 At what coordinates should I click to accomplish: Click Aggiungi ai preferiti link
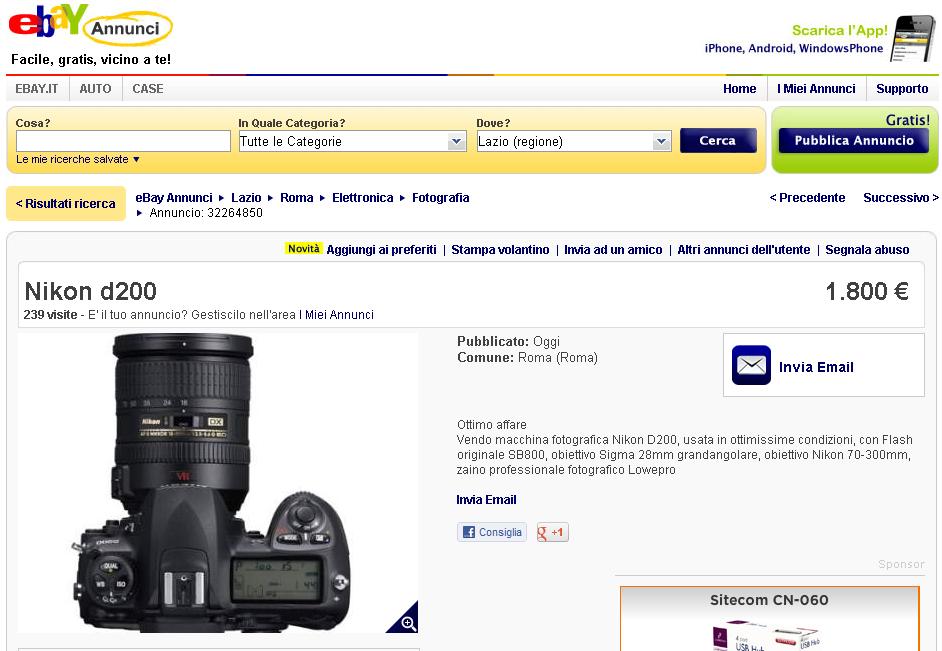tap(381, 250)
